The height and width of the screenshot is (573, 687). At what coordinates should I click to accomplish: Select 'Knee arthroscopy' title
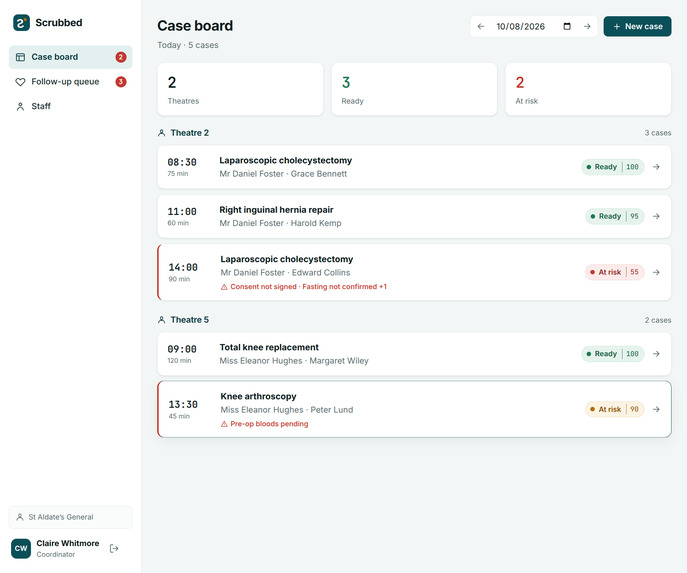point(259,396)
